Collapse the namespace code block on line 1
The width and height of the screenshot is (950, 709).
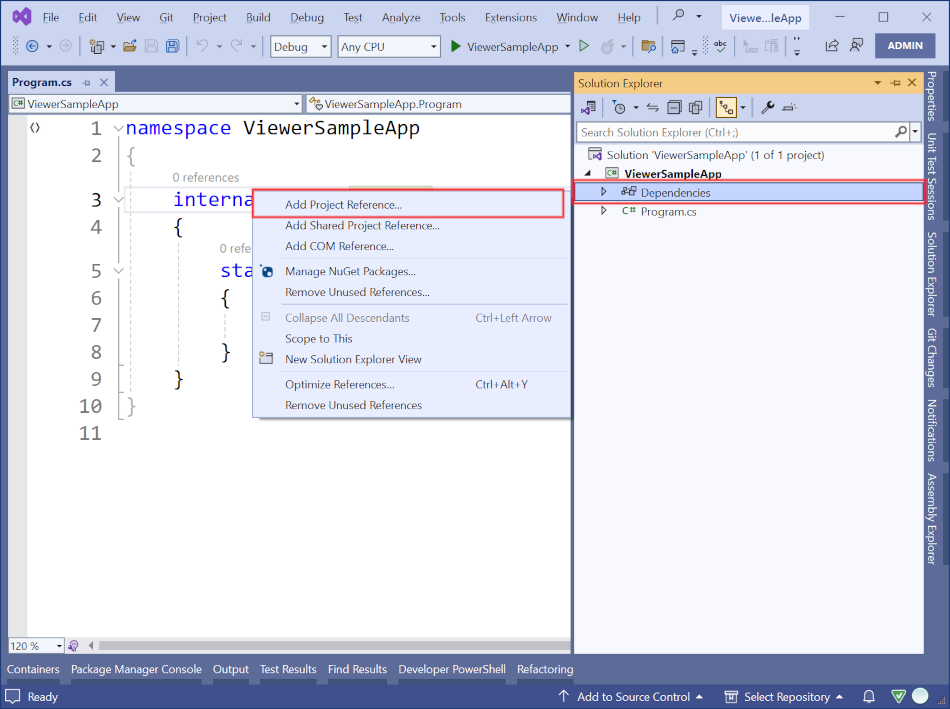click(119, 128)
